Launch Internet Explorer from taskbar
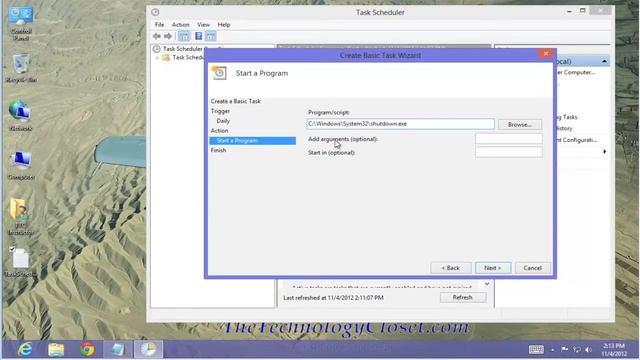Screen dimensions: 640x360 [x=25, y=349]
